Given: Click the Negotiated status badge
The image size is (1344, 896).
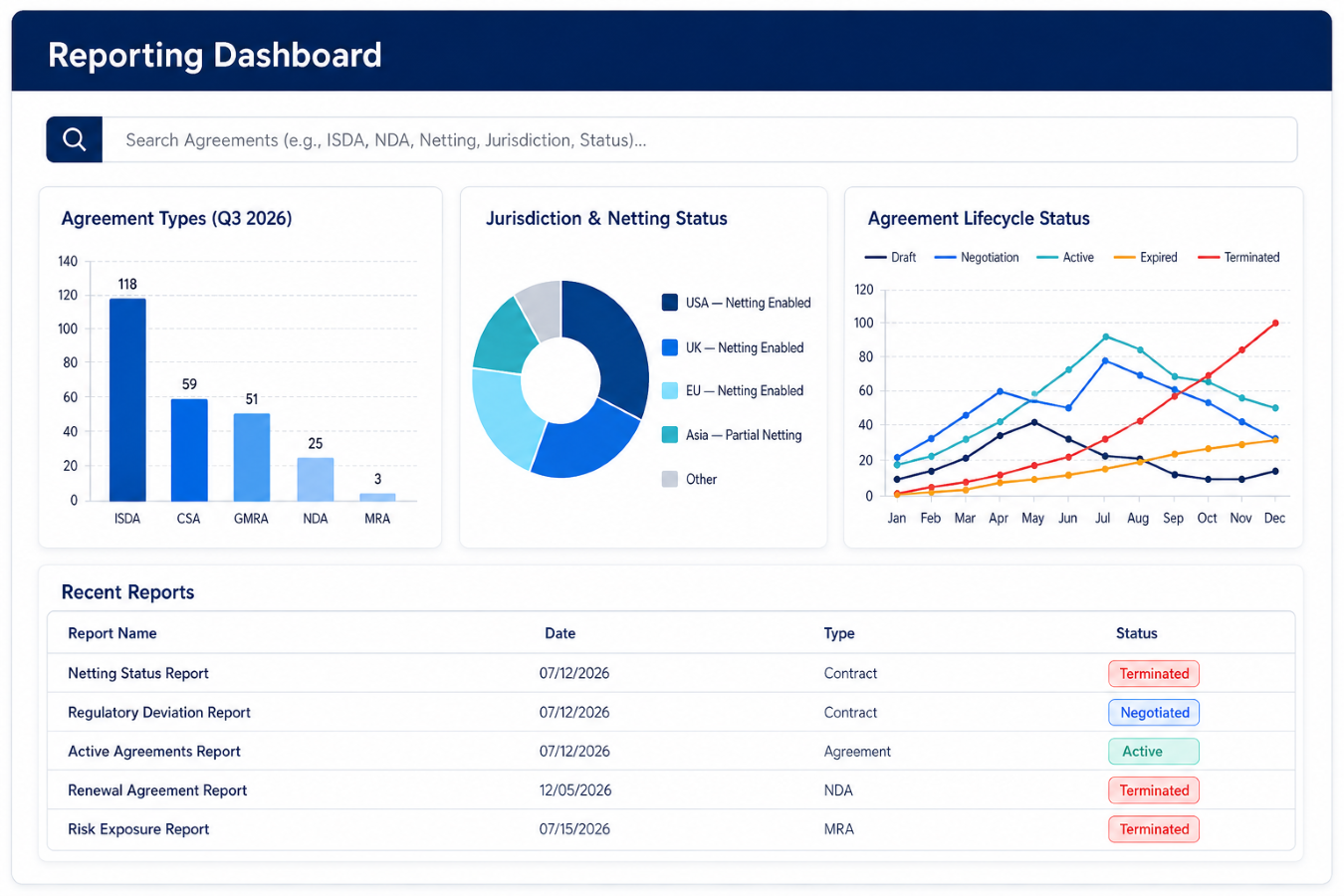Looking at the screenshot, I should click(1154, 713).
